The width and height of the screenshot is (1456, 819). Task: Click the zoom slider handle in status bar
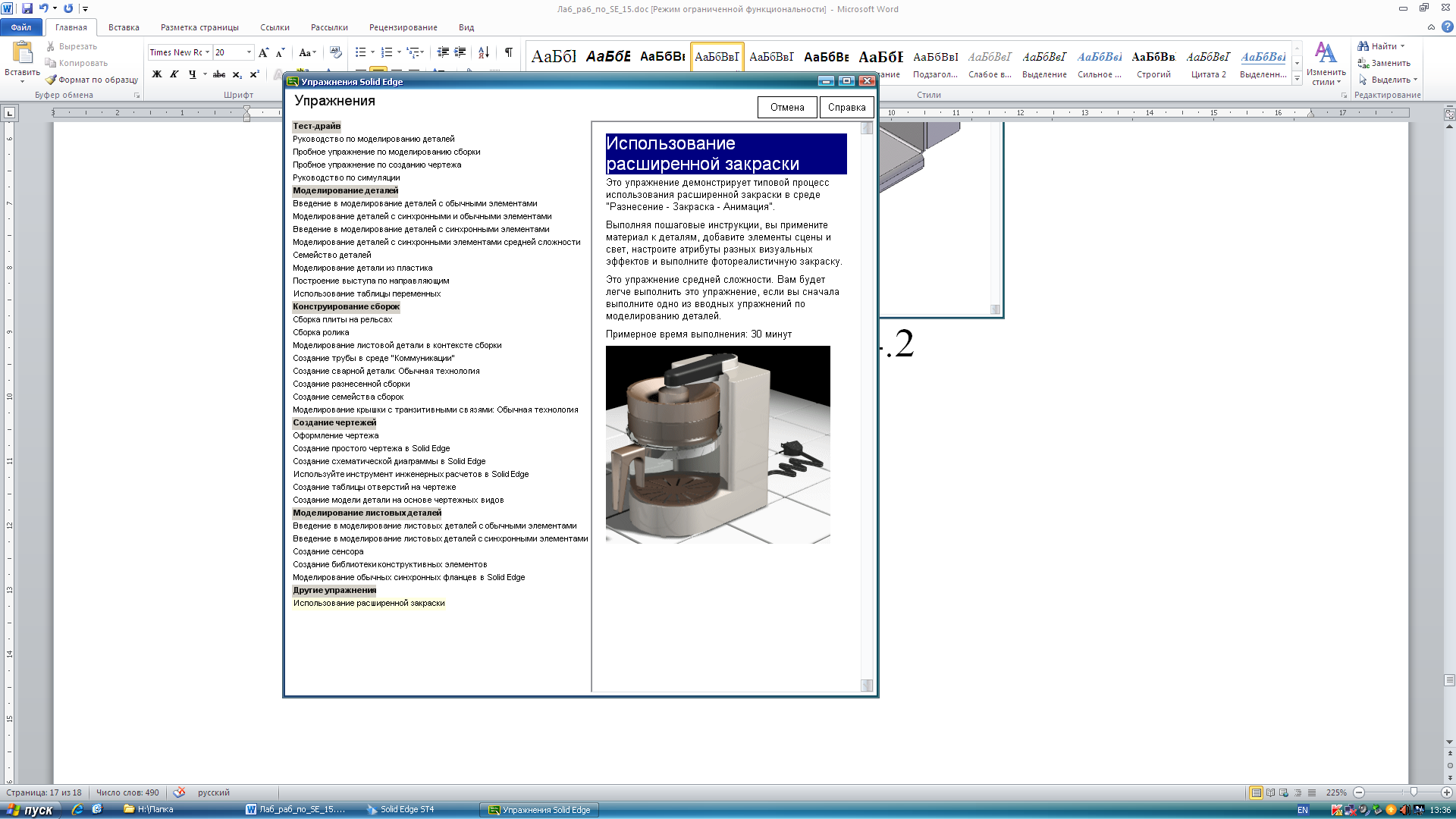1414,792
